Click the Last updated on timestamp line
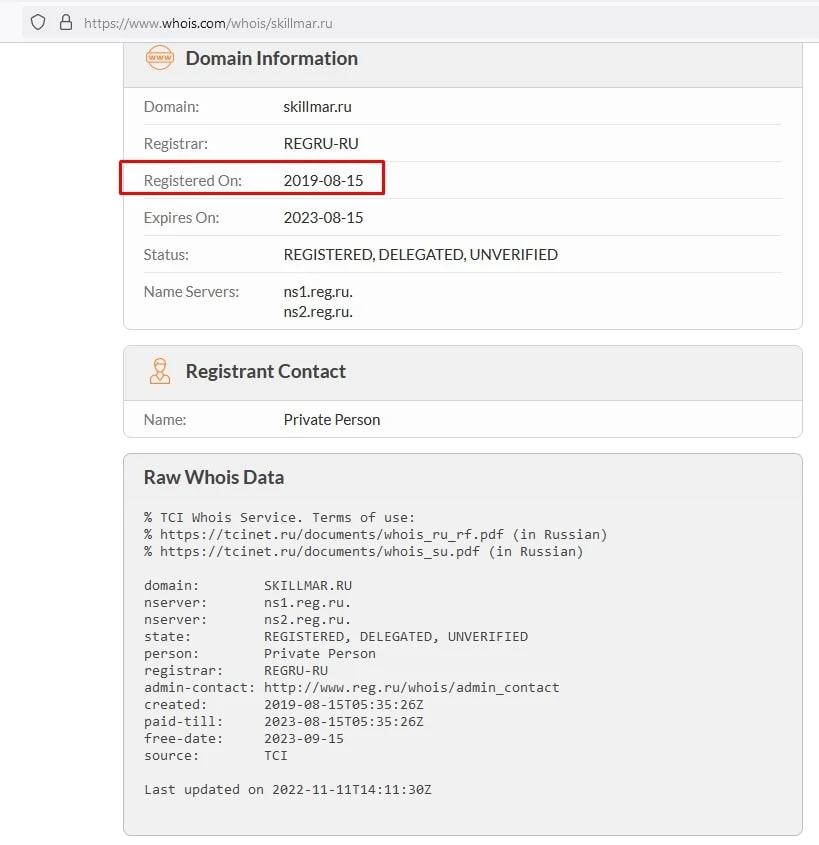This screenshot has width=819, height=845. 288,789
